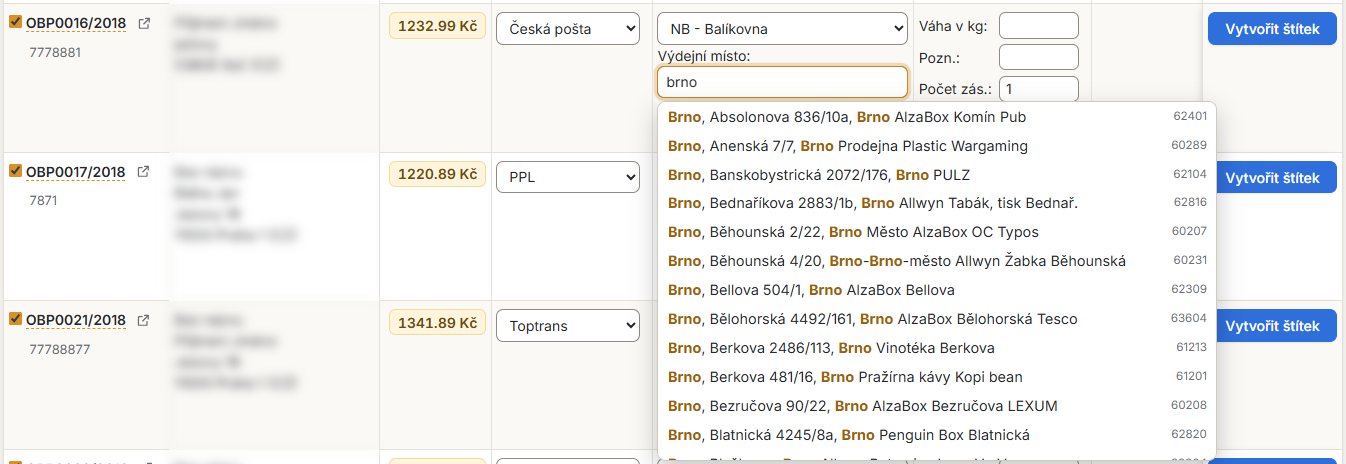
Task: Click the Počet zás. input field
Action: click(x=1039, y=89)
